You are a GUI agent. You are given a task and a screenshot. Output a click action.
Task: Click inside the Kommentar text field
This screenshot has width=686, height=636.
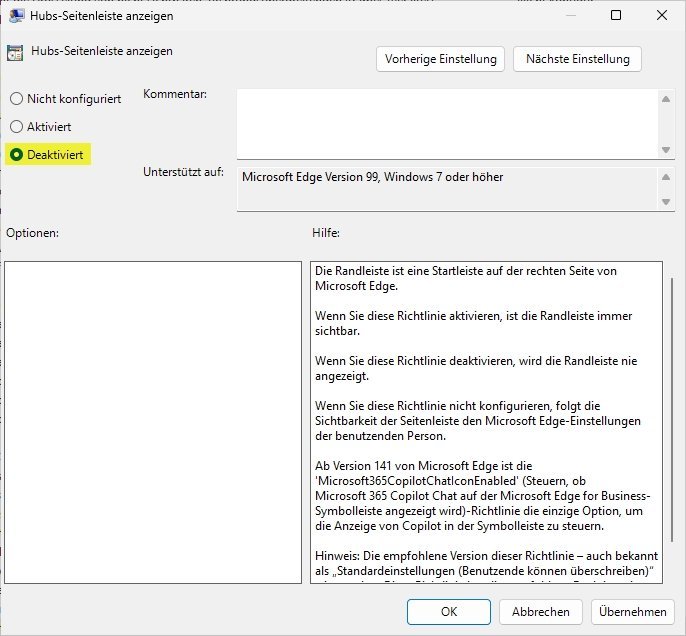click(x=446, y=122)
